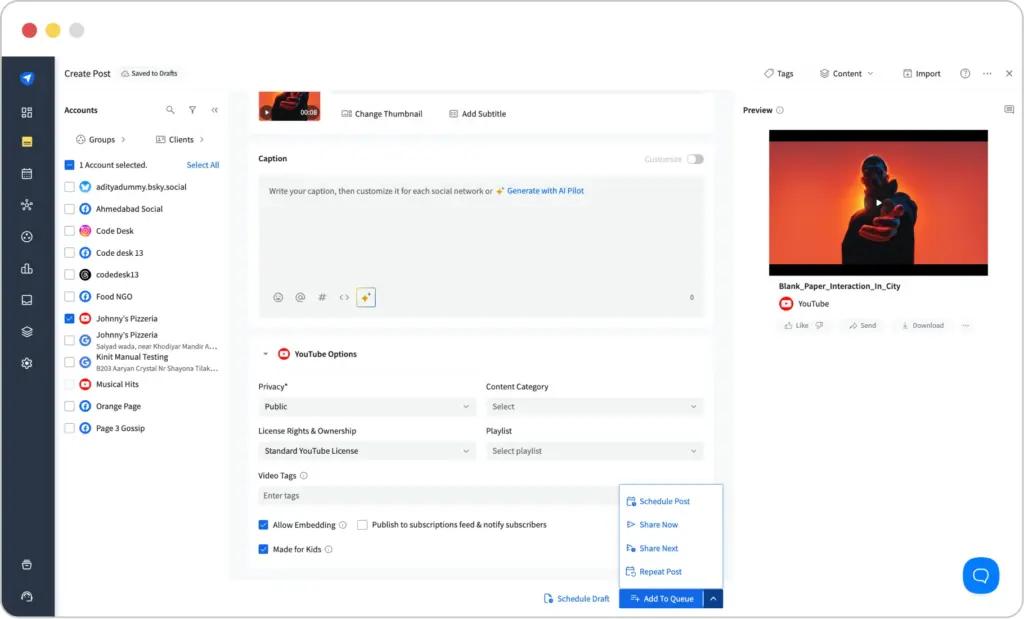Enable the Customize toggle above the caption
This screenshot has width=1024, height=619.
tap(694, 159)
